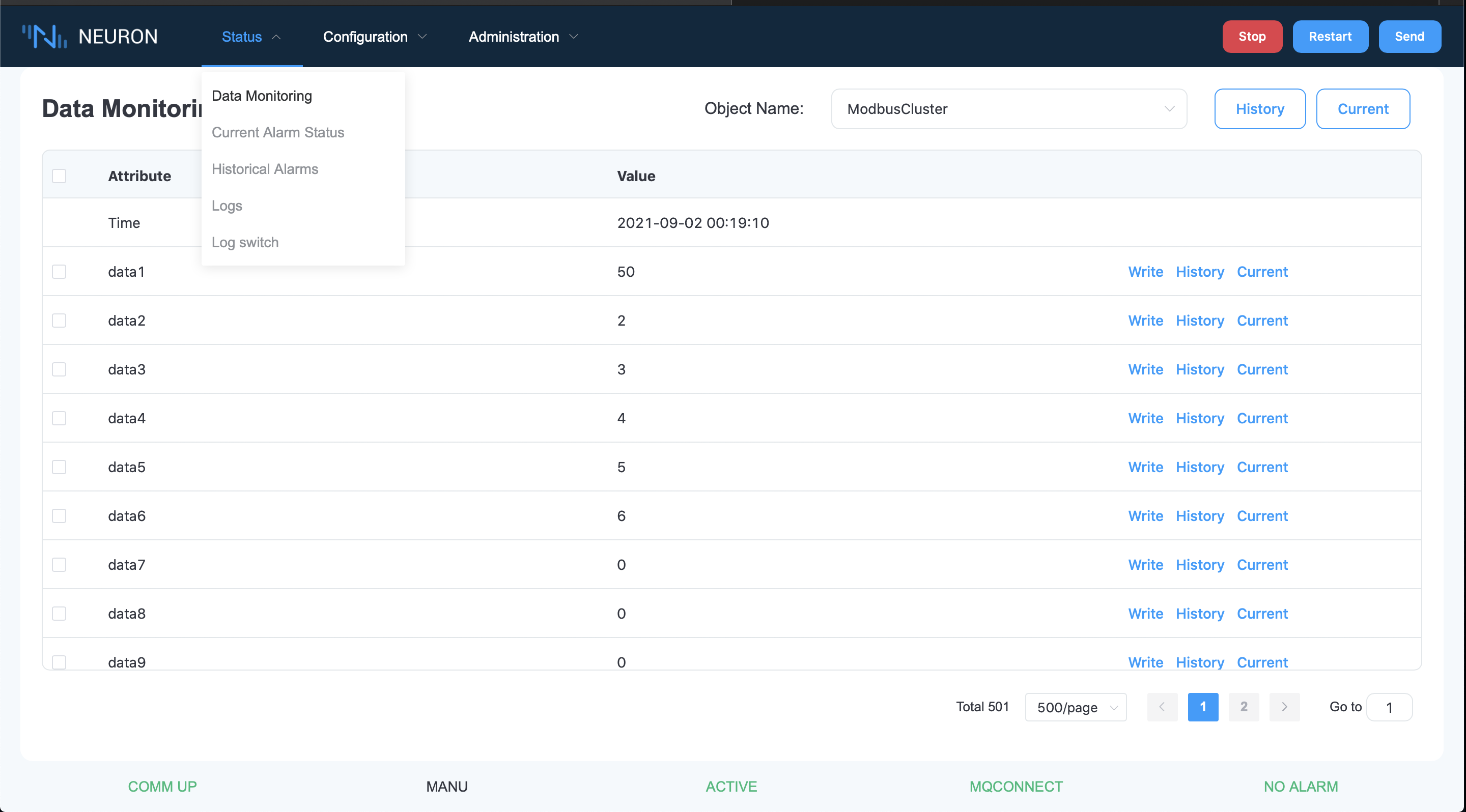
Task: Click Write for data5
Action: [1145, 468]
